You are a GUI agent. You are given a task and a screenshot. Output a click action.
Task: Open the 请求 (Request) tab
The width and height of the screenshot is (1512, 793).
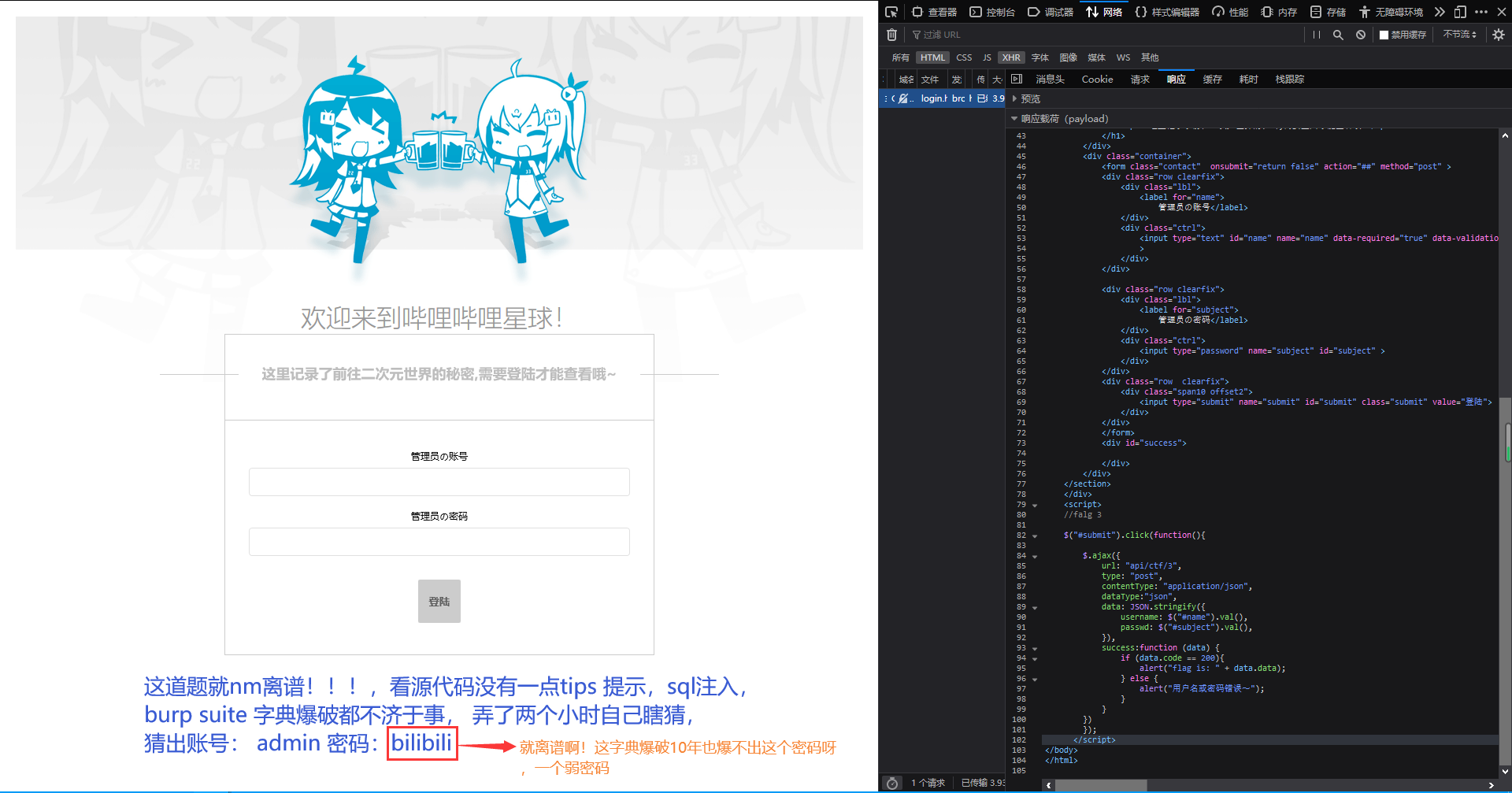[1140, 80]
